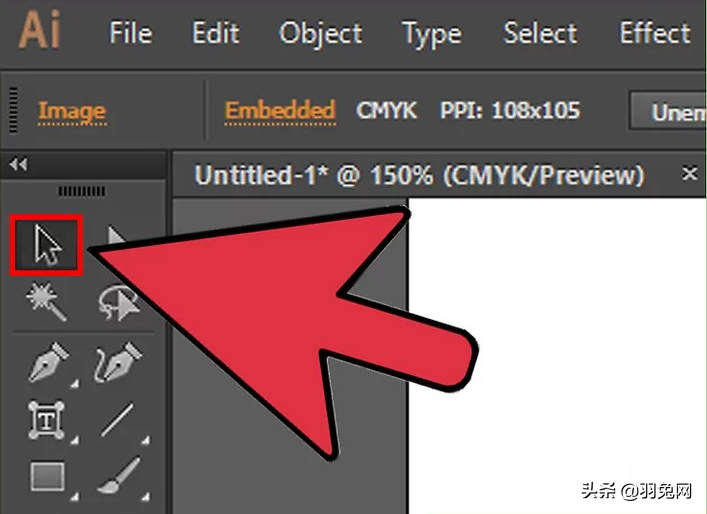Select the Rectangle tool
707x514 pixels.
pos(47,476)
